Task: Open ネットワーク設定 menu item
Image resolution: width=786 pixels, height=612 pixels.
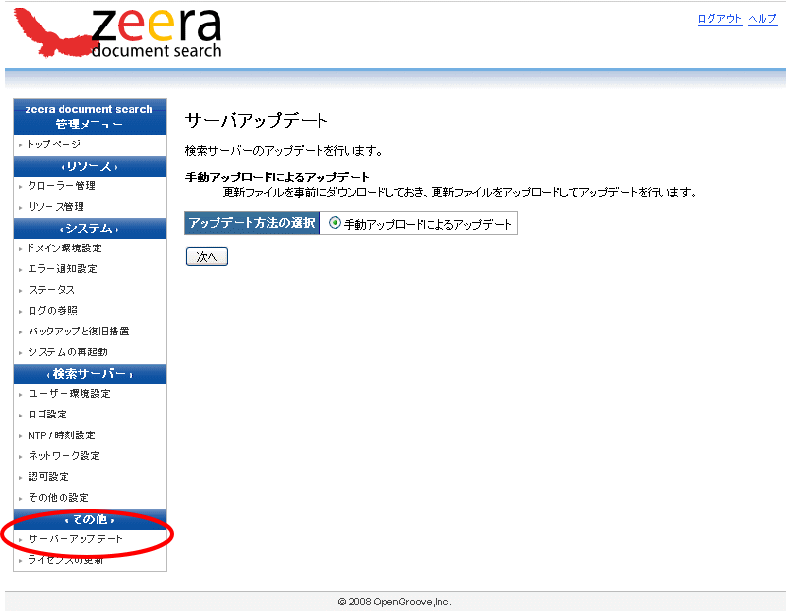Action: [x=64, y=456]
